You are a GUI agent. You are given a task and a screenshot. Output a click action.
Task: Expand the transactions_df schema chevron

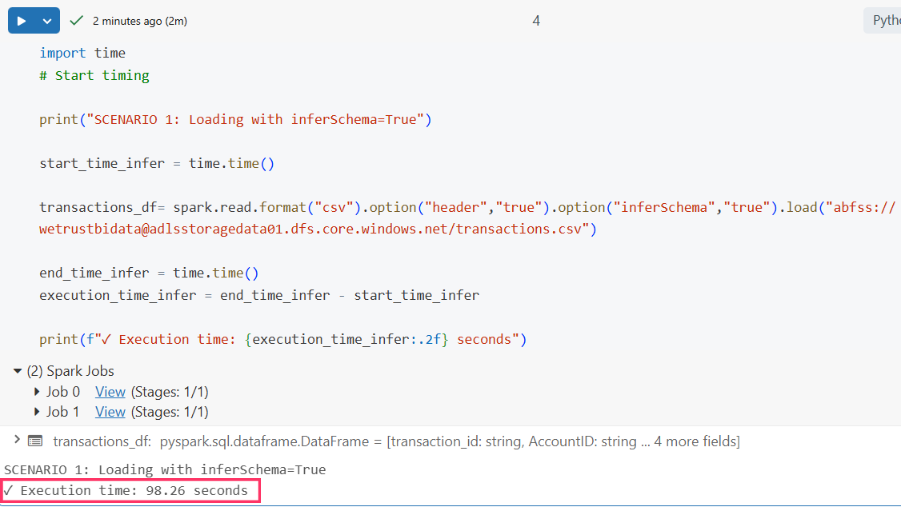point(16,440)
